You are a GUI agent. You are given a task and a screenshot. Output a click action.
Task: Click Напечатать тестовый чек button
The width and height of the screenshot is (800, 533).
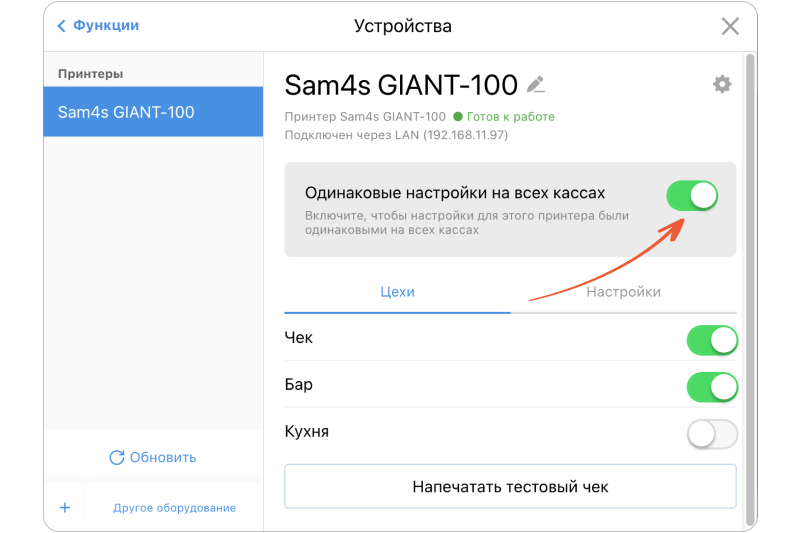pyautogui.click(x=510, y=487)
